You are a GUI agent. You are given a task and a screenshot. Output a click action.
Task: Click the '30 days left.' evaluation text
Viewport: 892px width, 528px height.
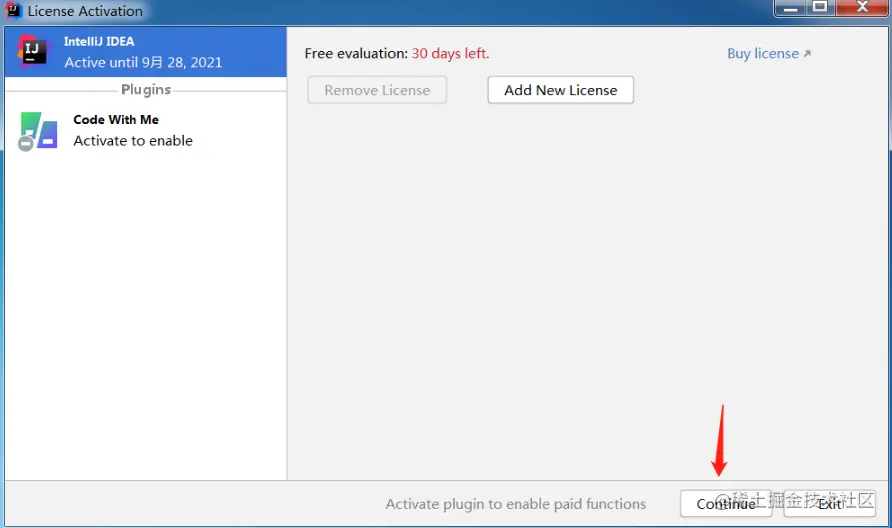[450, 53]
